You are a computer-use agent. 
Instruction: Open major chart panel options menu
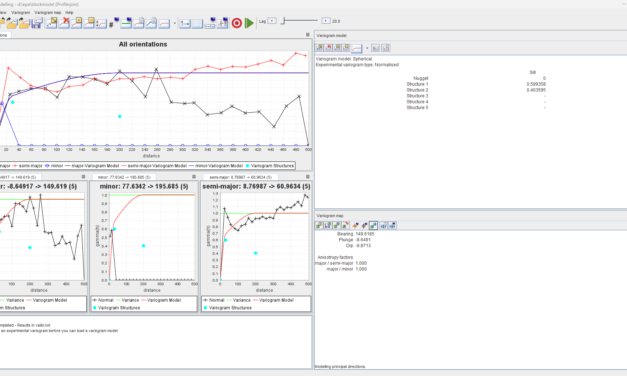83,176
